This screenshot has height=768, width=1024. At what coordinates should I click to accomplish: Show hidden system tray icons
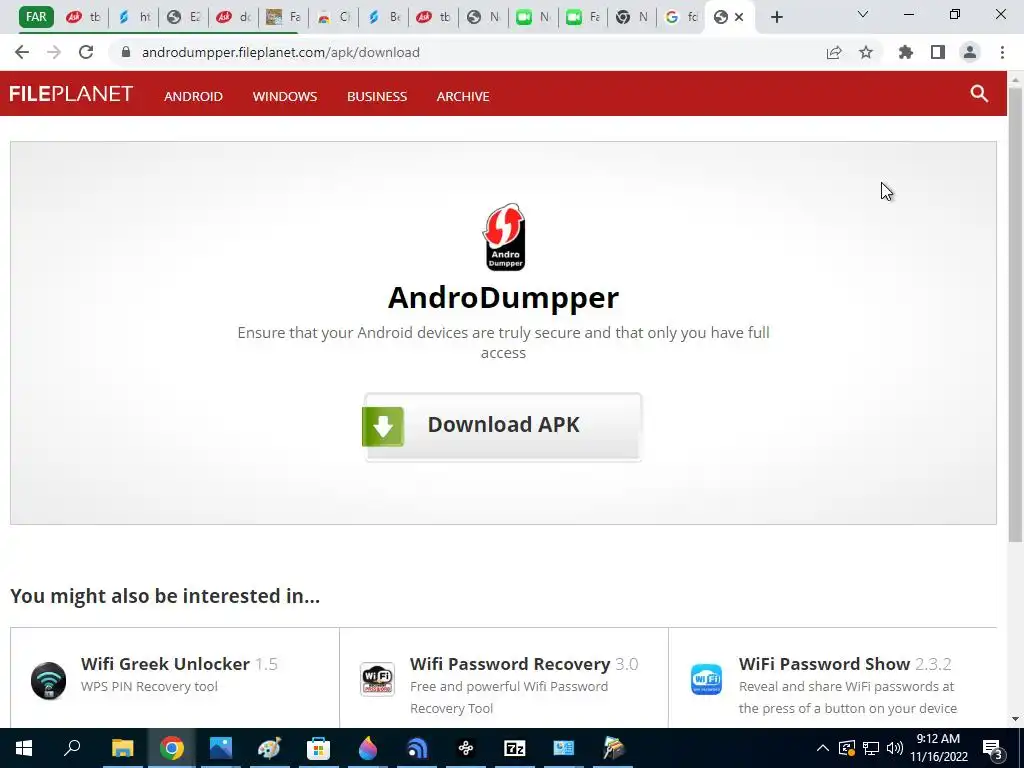pyautogui.click(x=823, y=748)
